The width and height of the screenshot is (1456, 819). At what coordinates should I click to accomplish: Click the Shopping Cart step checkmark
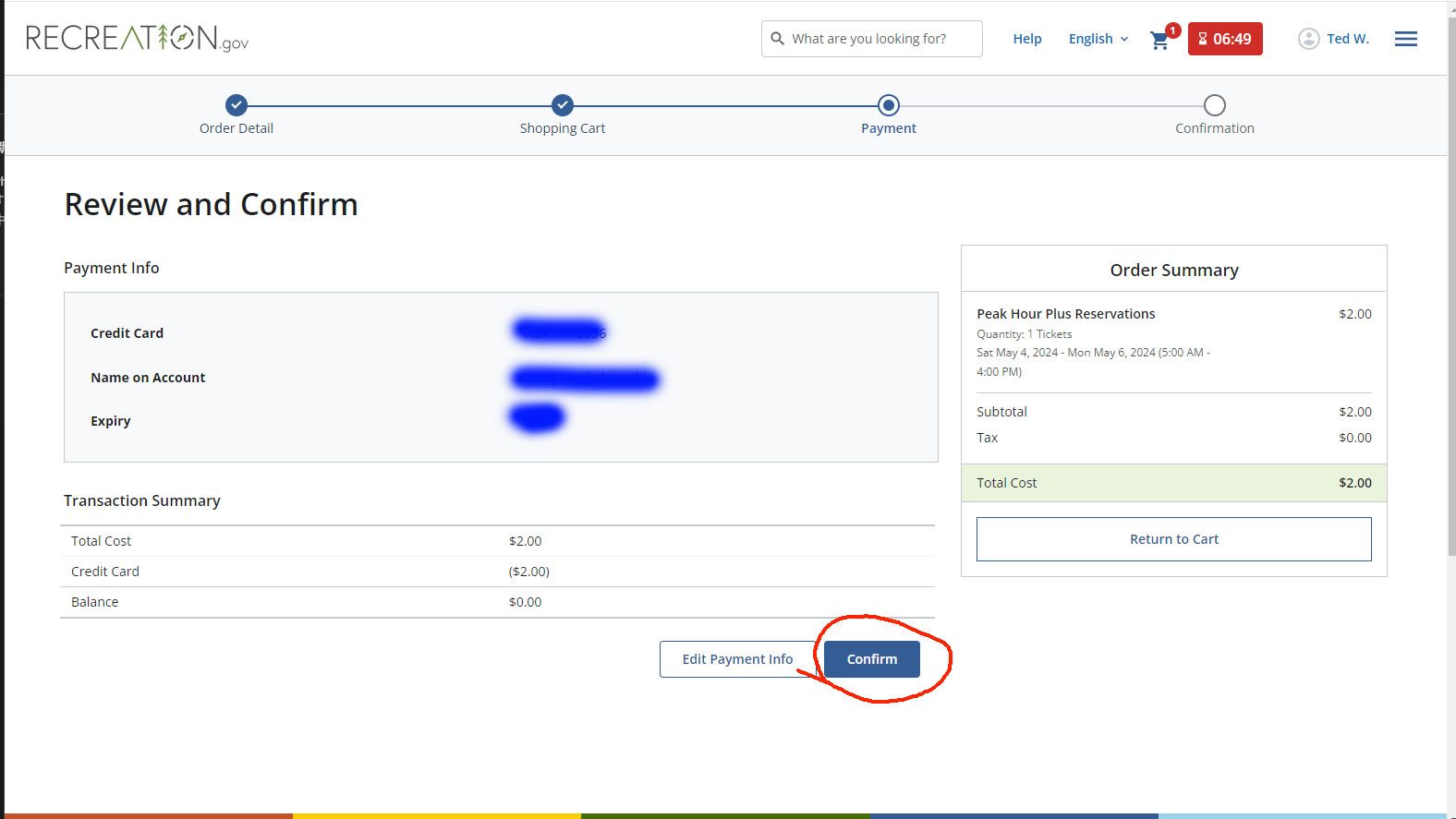(x=563, y=105)
